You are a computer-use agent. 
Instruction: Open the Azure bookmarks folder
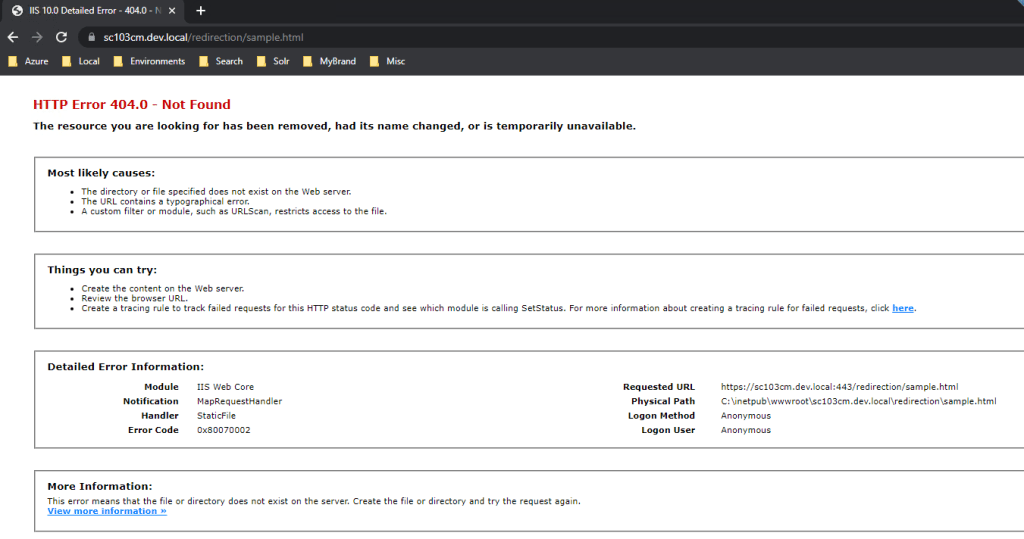pyautogui.click(x=28, y=61)
